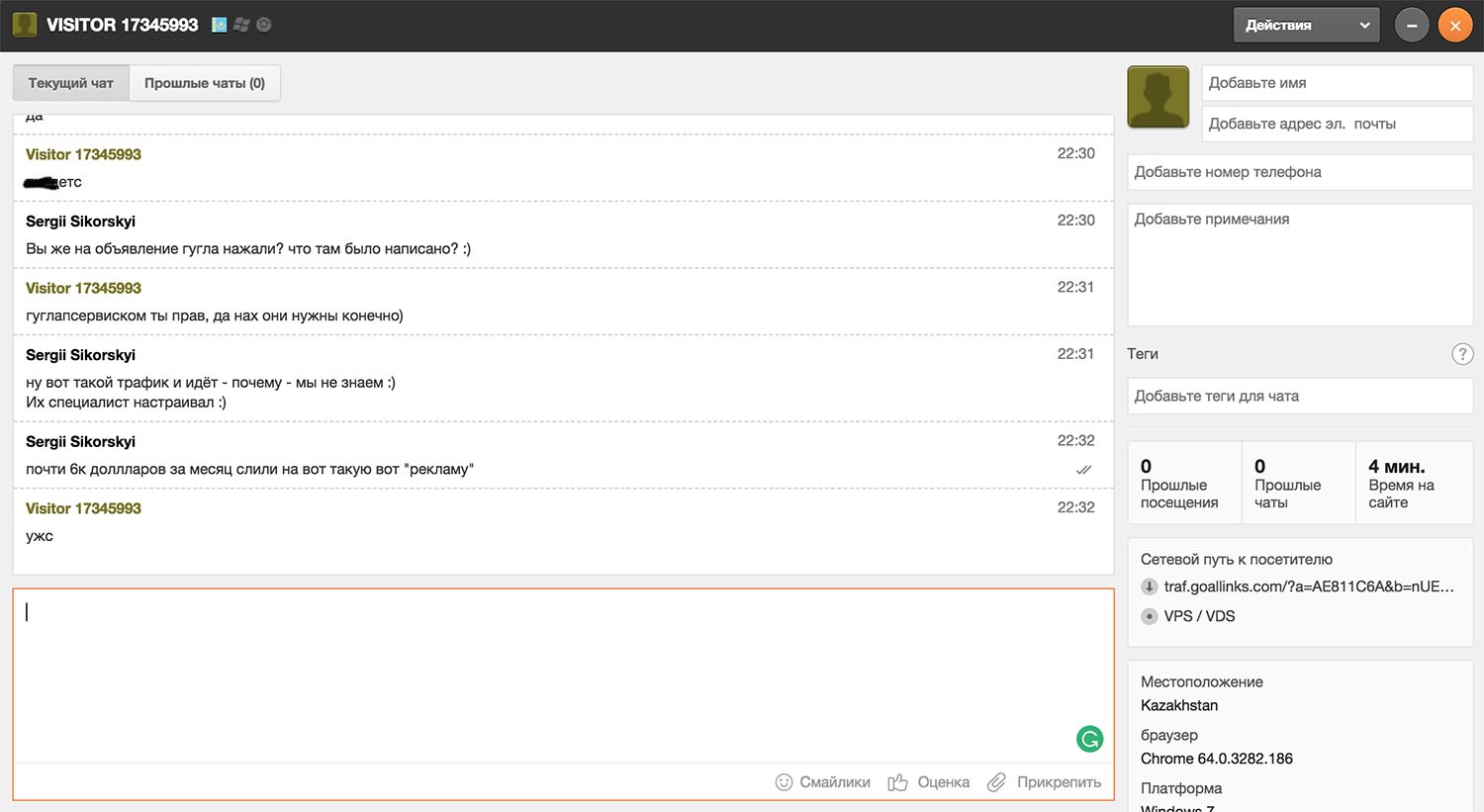Click Sergii Sikorskyi name at 22:30
1484x812 pixels.
(80, 222)
